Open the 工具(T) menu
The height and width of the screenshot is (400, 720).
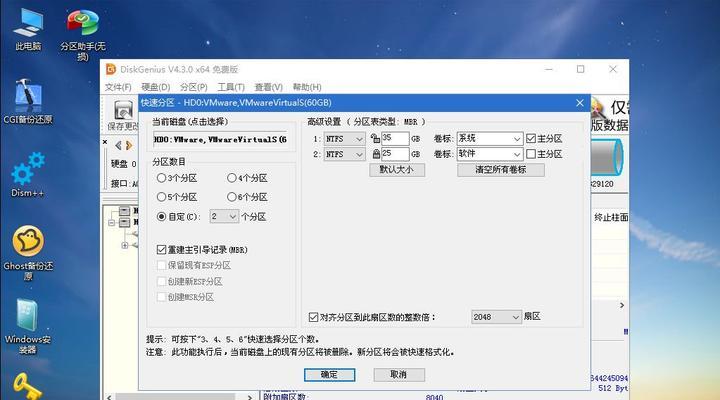231,87
